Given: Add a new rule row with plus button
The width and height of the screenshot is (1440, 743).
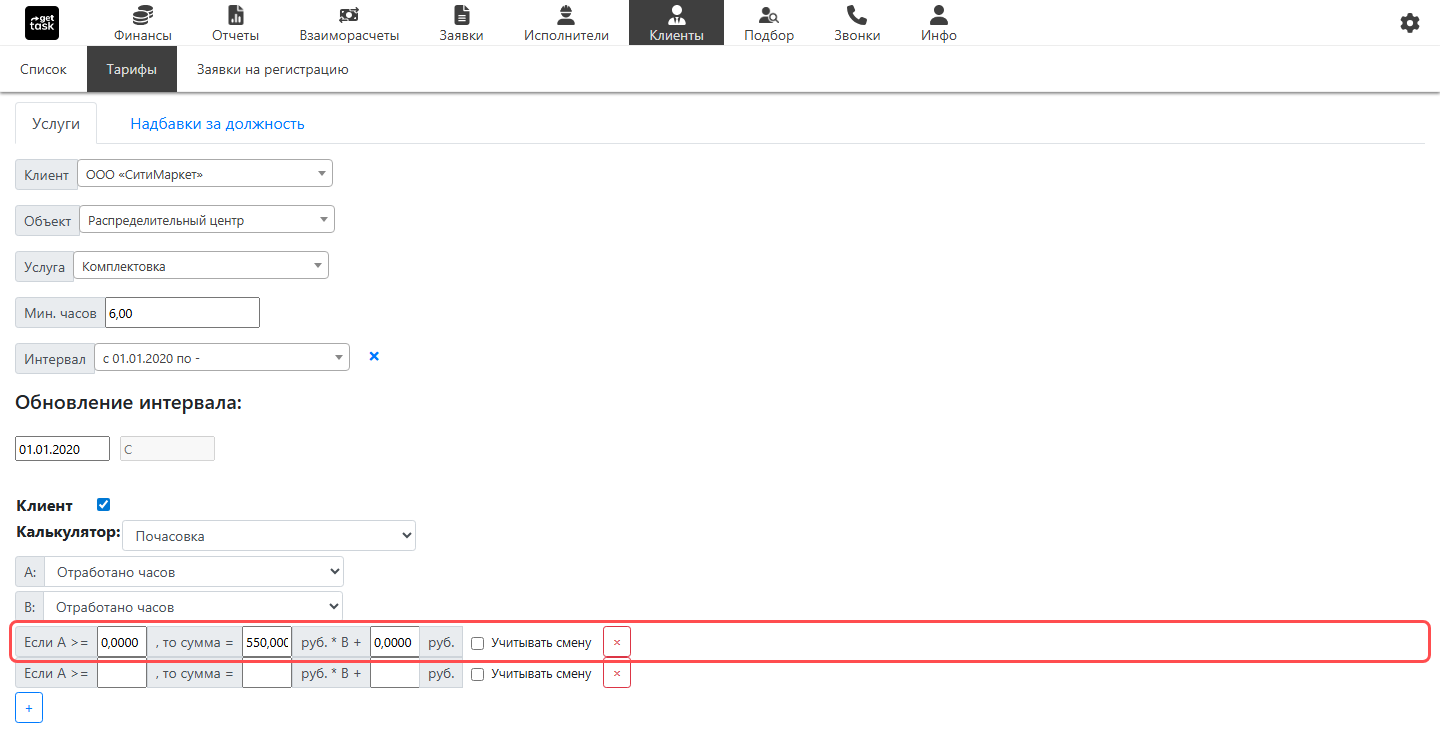Looking at the screenshot, I should coord(29,708).
